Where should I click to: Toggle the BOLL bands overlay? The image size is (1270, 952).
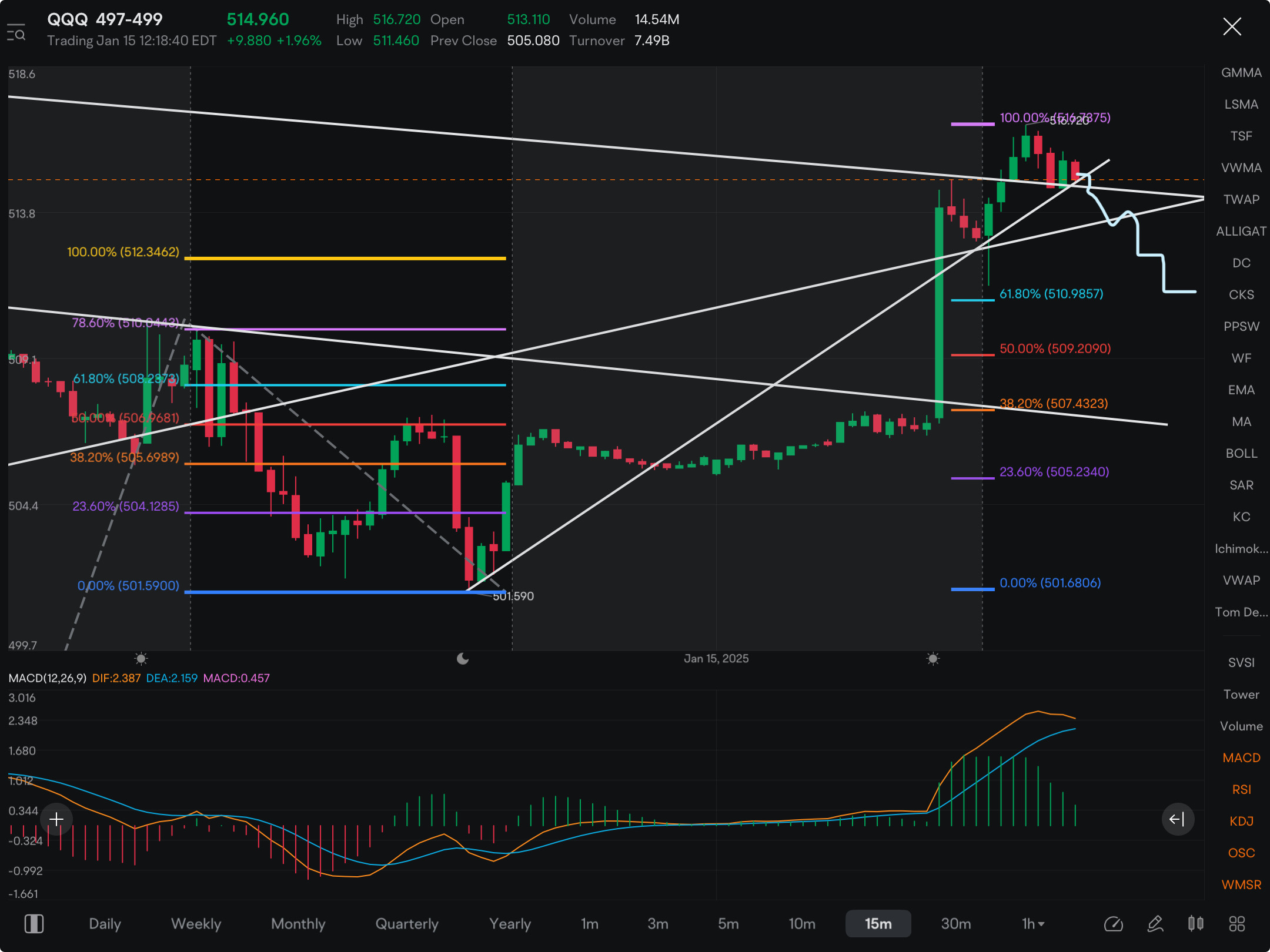1241,454
